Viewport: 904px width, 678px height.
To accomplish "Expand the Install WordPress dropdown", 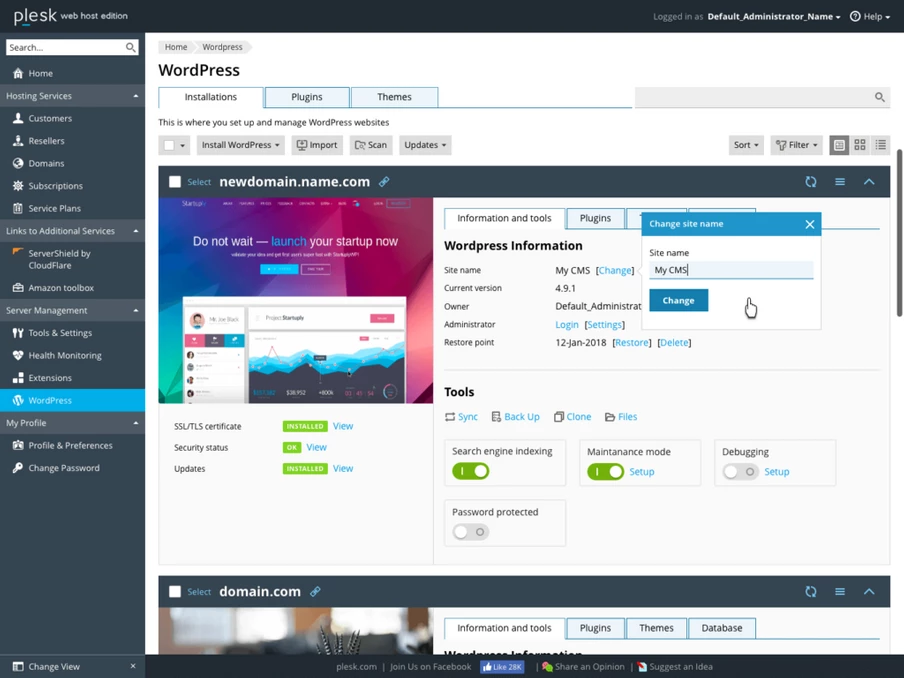I will click(x=240, y=145).
